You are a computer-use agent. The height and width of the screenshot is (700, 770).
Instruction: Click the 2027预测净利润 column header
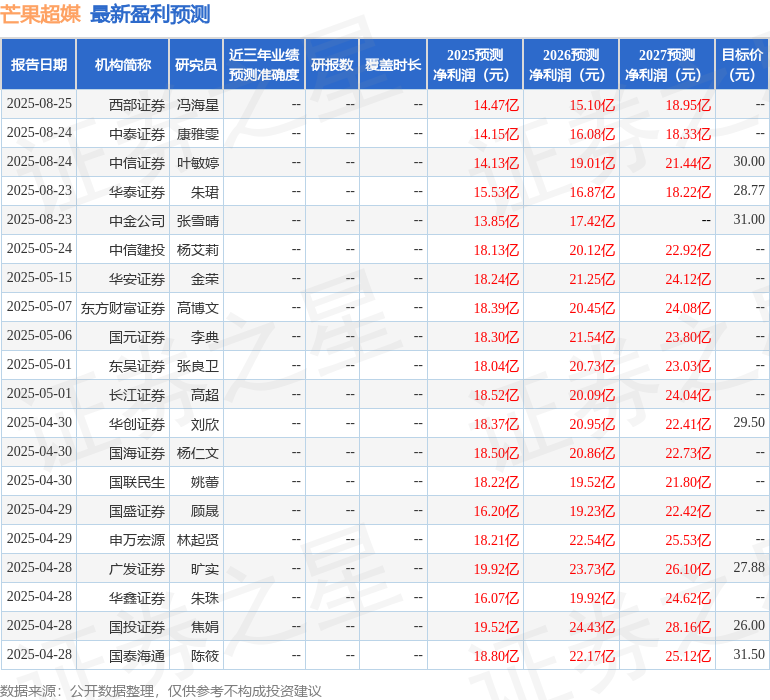click(x=667, y=65)
